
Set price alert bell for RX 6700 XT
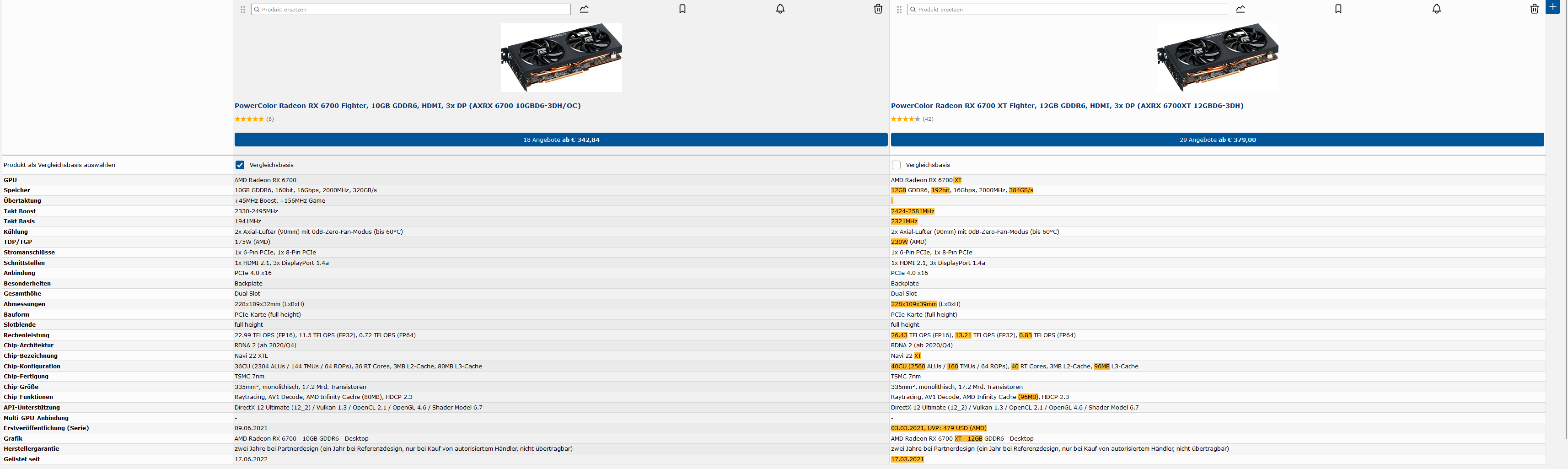tap(1437, 9)
